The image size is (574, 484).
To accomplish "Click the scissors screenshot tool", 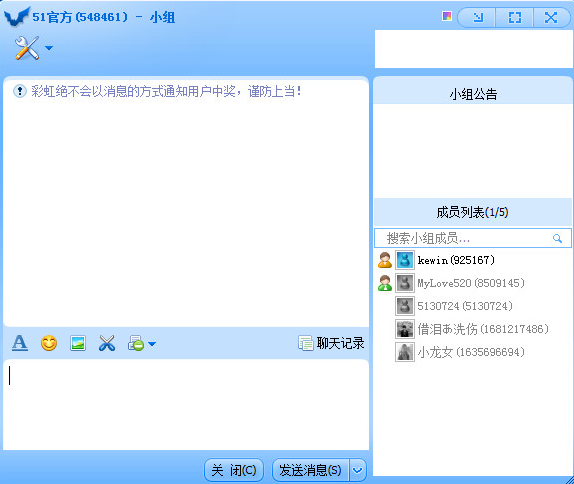I will (x=107, y=343).
